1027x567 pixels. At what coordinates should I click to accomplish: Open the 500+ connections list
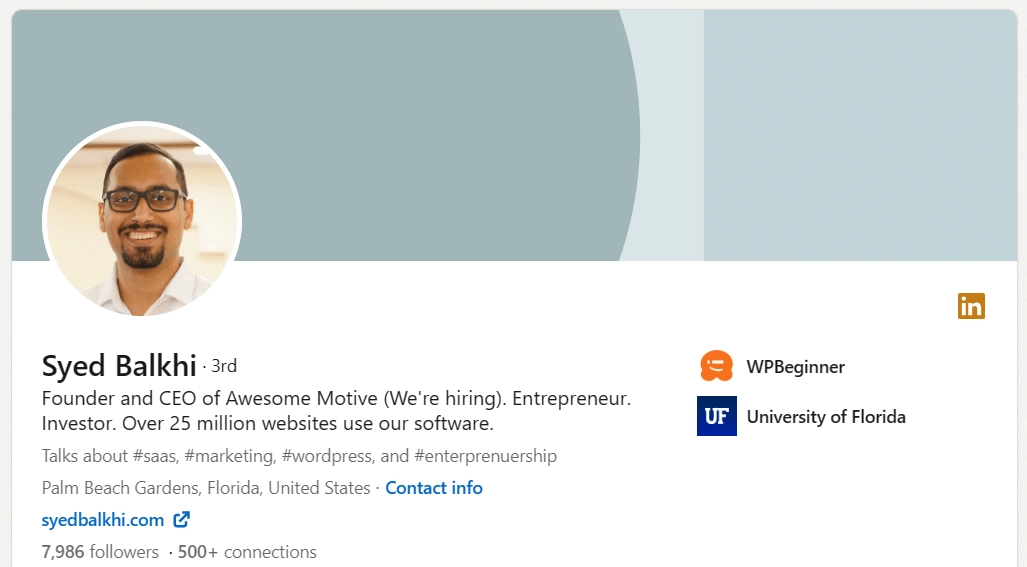pos(247,552)
